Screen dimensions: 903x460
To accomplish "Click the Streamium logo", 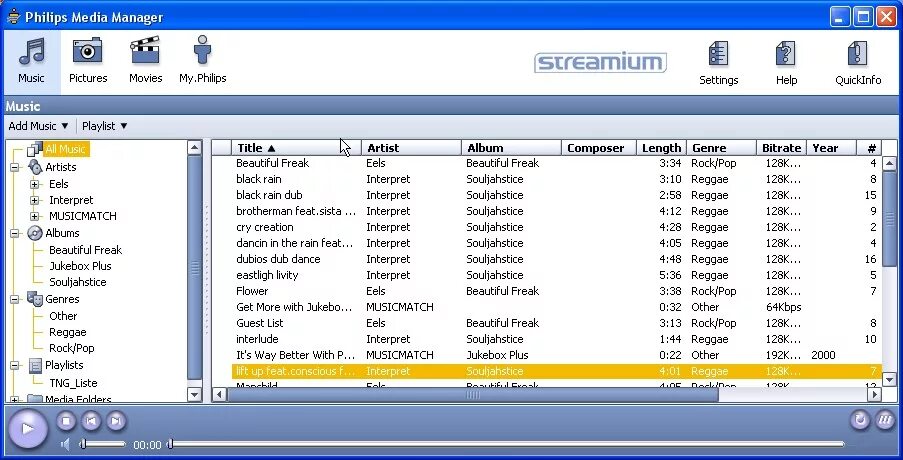I will pos(600,62).
